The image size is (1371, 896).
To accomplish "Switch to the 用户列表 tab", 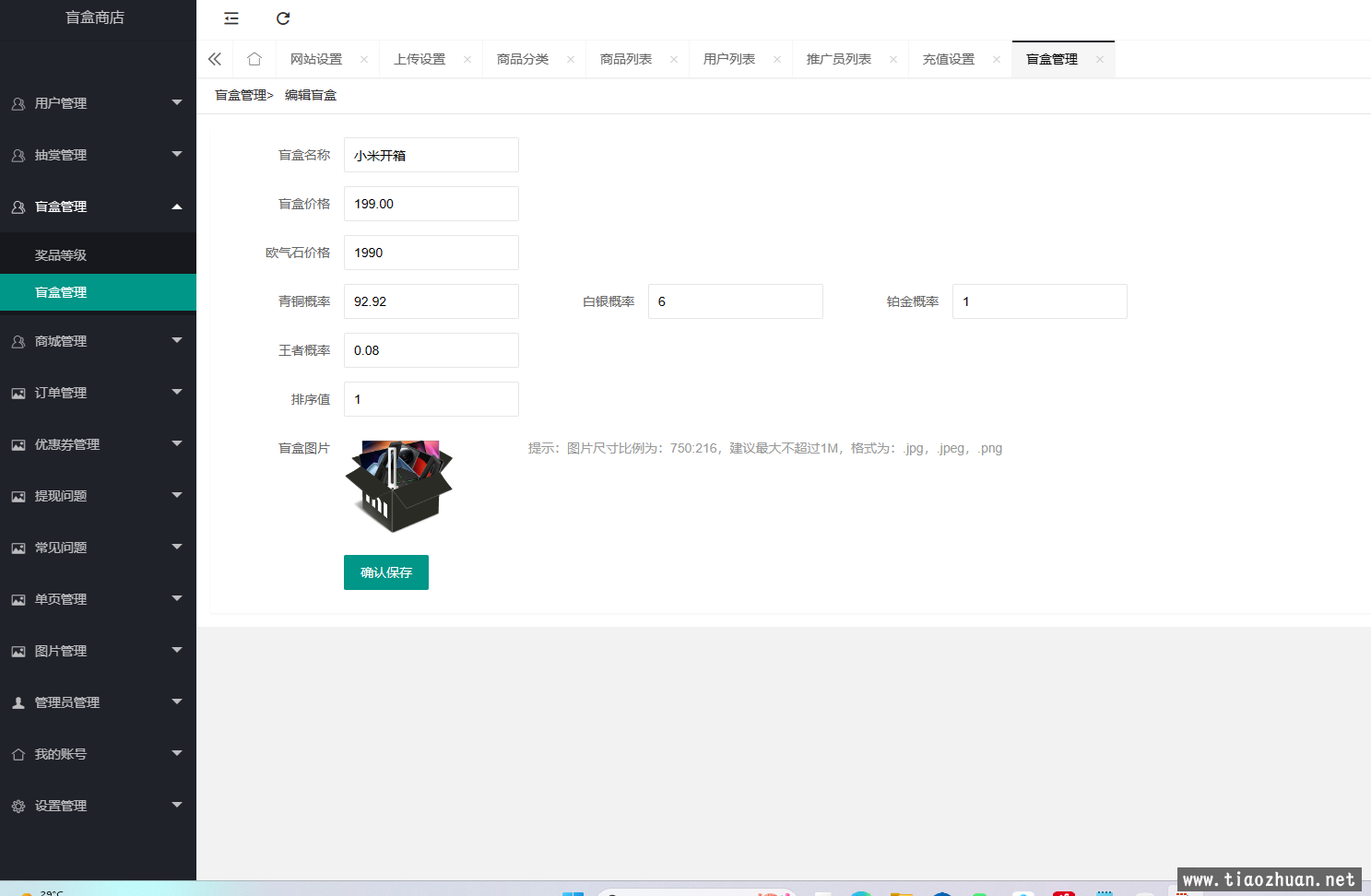I will 728,59.
